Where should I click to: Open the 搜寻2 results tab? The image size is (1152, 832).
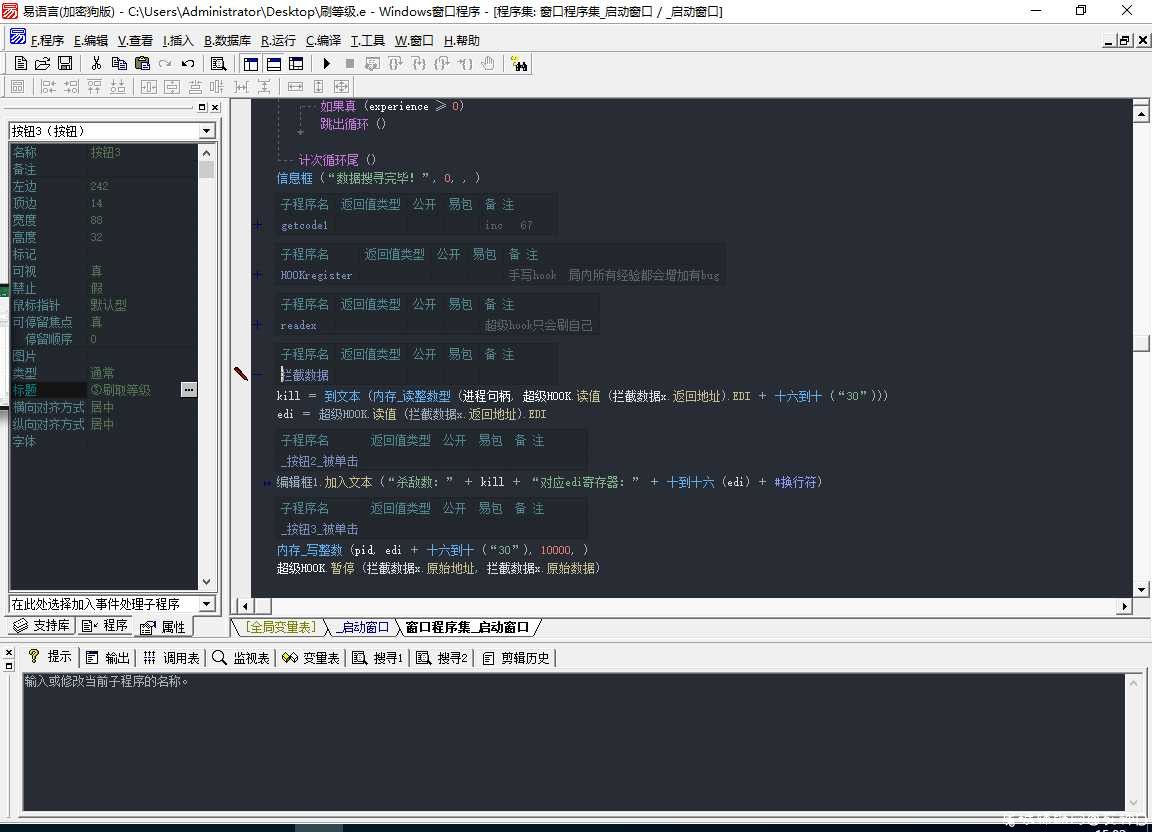point(442,657)
